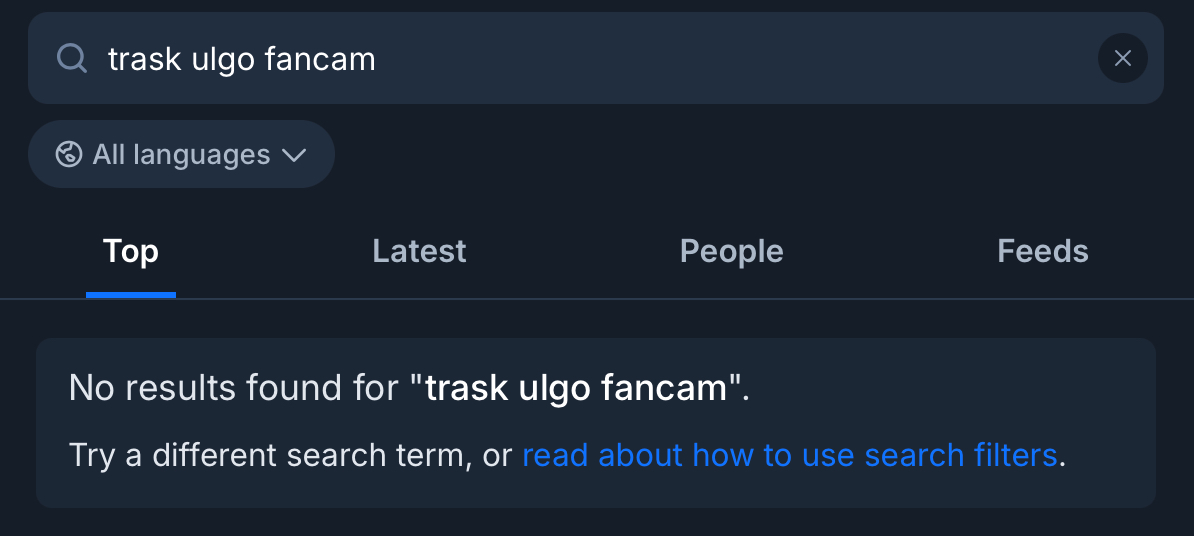The width and height of the screenshot is (1194, 536).
Task: Switch to the Latest tab
Action: [x=419, y=251]
